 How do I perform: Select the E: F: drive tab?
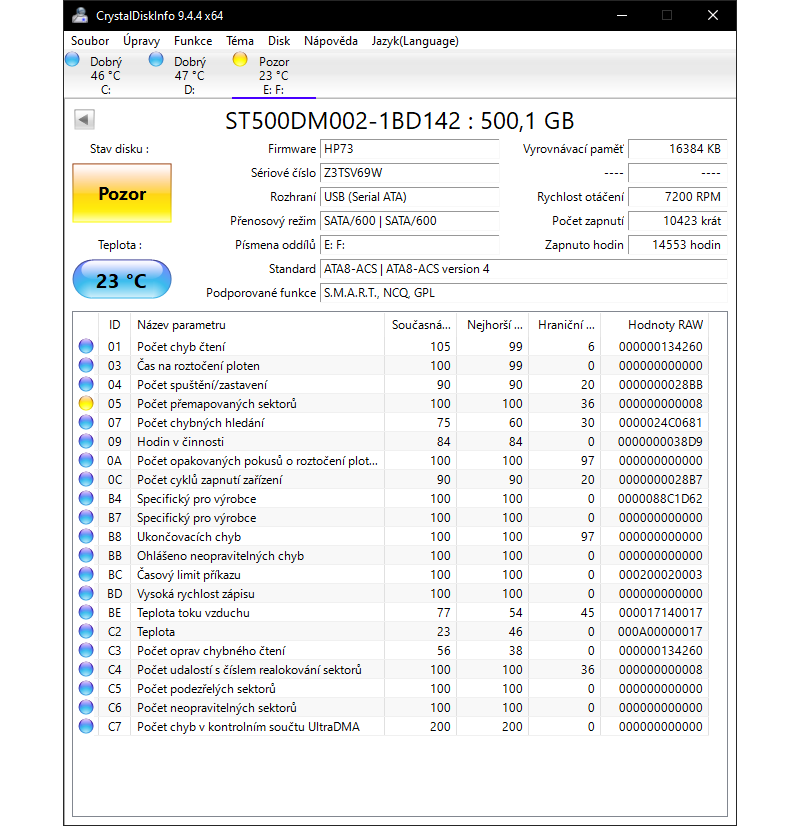click(274, 75)
